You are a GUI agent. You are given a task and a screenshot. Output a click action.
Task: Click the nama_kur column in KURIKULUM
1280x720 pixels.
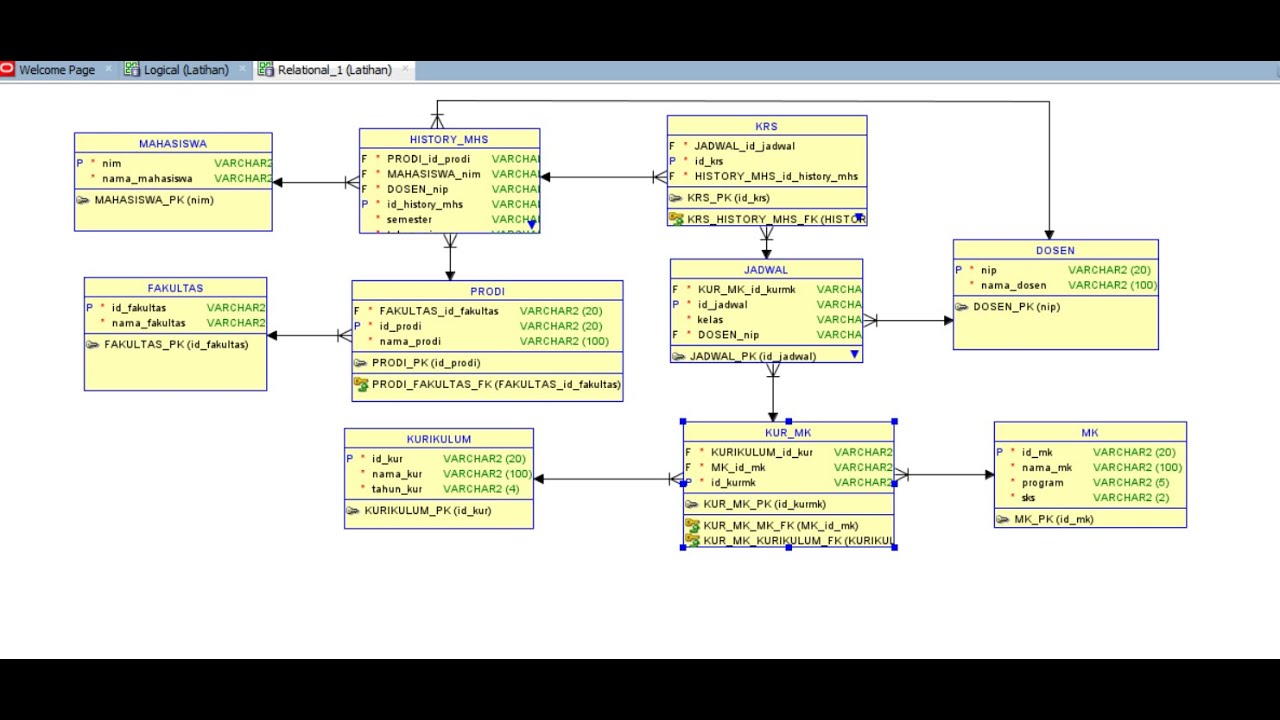(x=397, y=474)
